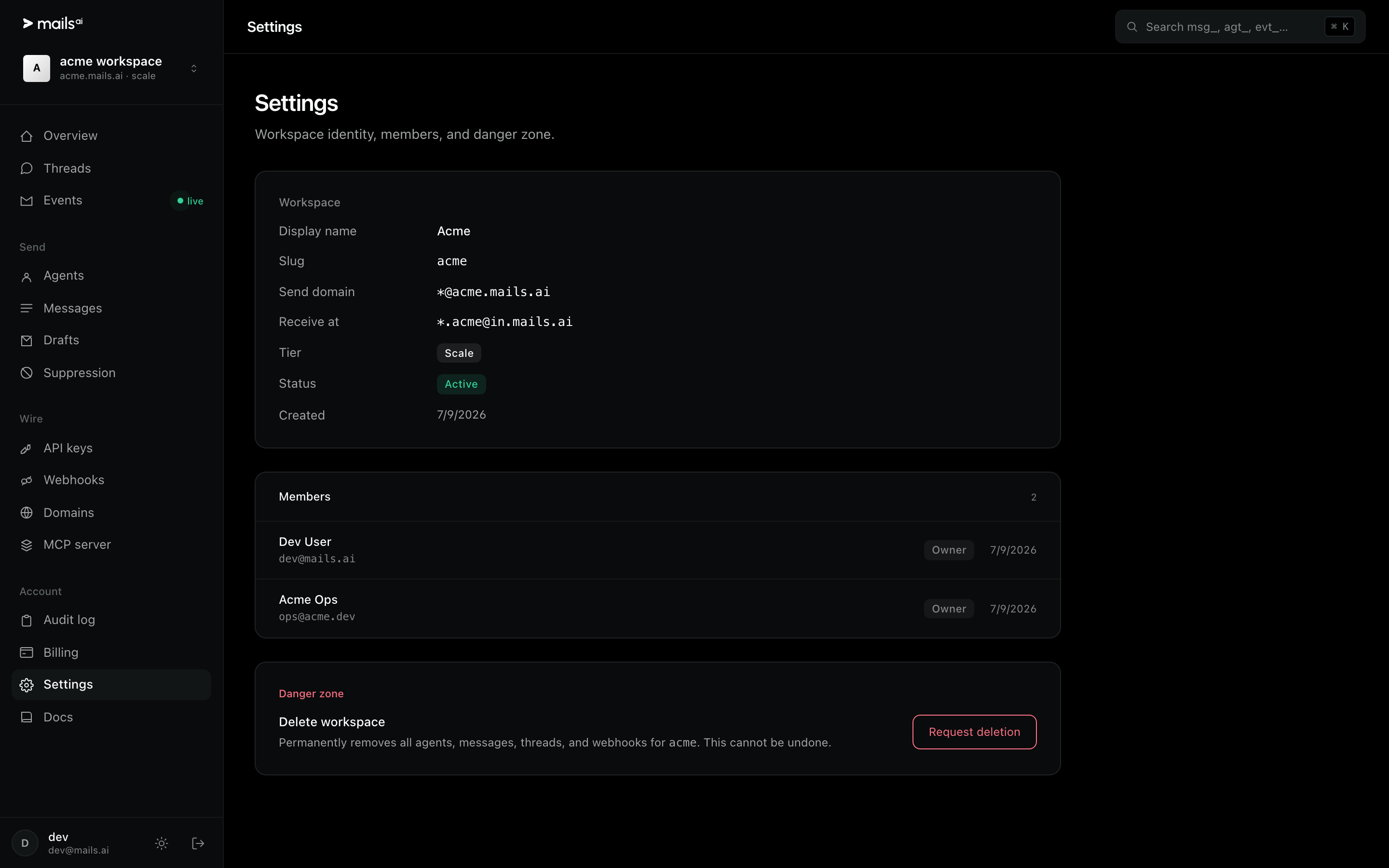This screenshot has width=1389, height=868.
Task: Go to Webhooks menu item label
Action: coord(74,480)
